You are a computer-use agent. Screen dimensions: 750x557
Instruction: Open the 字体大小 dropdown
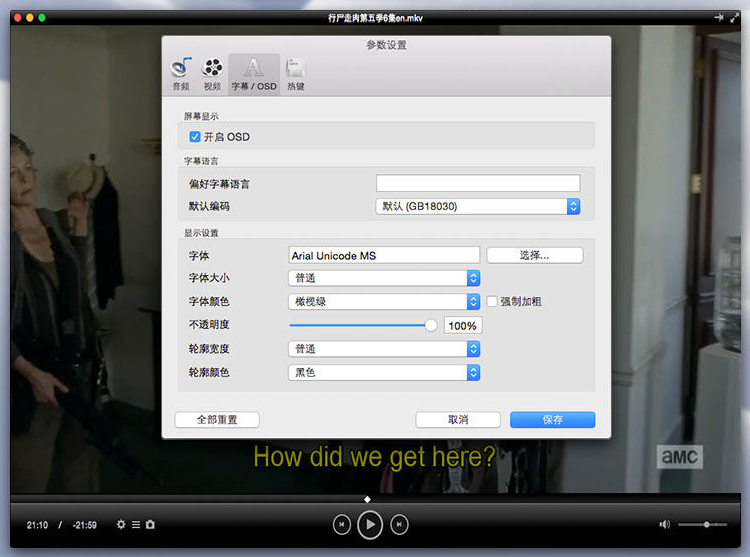pyautogui.click(x=384, y=278)
